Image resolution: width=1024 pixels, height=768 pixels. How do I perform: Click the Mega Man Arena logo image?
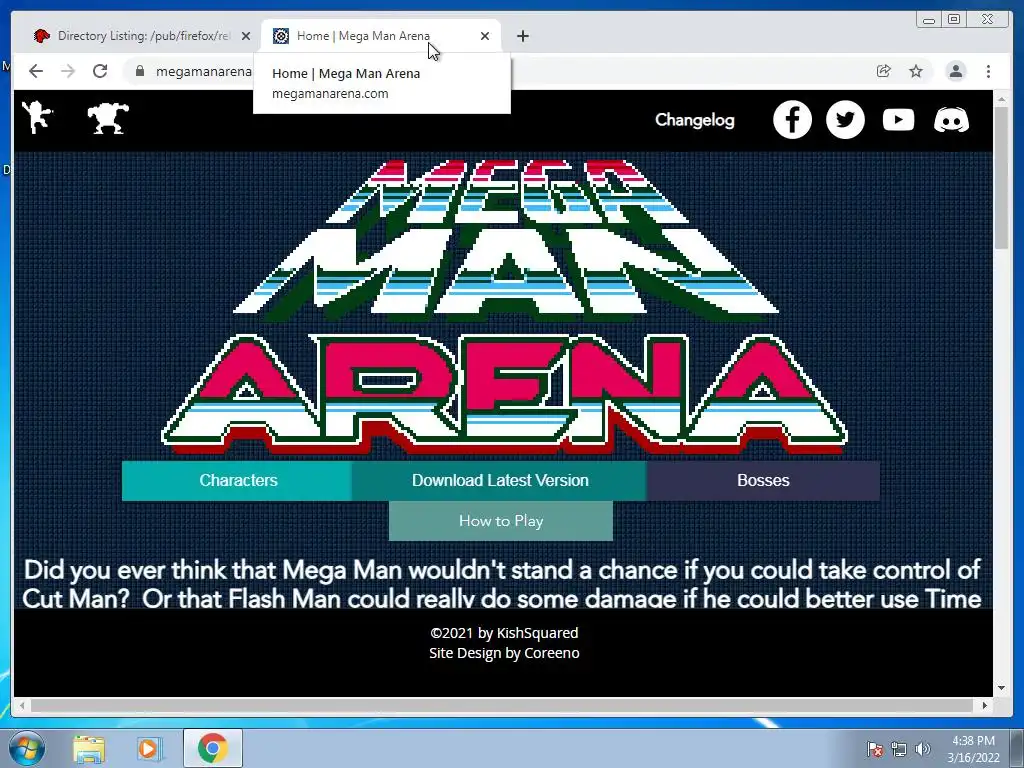point(504,307)
